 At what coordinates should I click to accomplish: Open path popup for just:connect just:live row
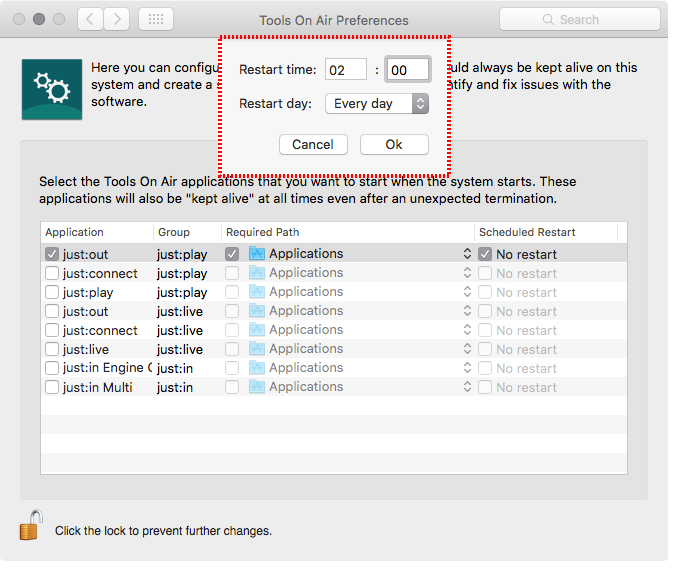[x=467, y=330]
